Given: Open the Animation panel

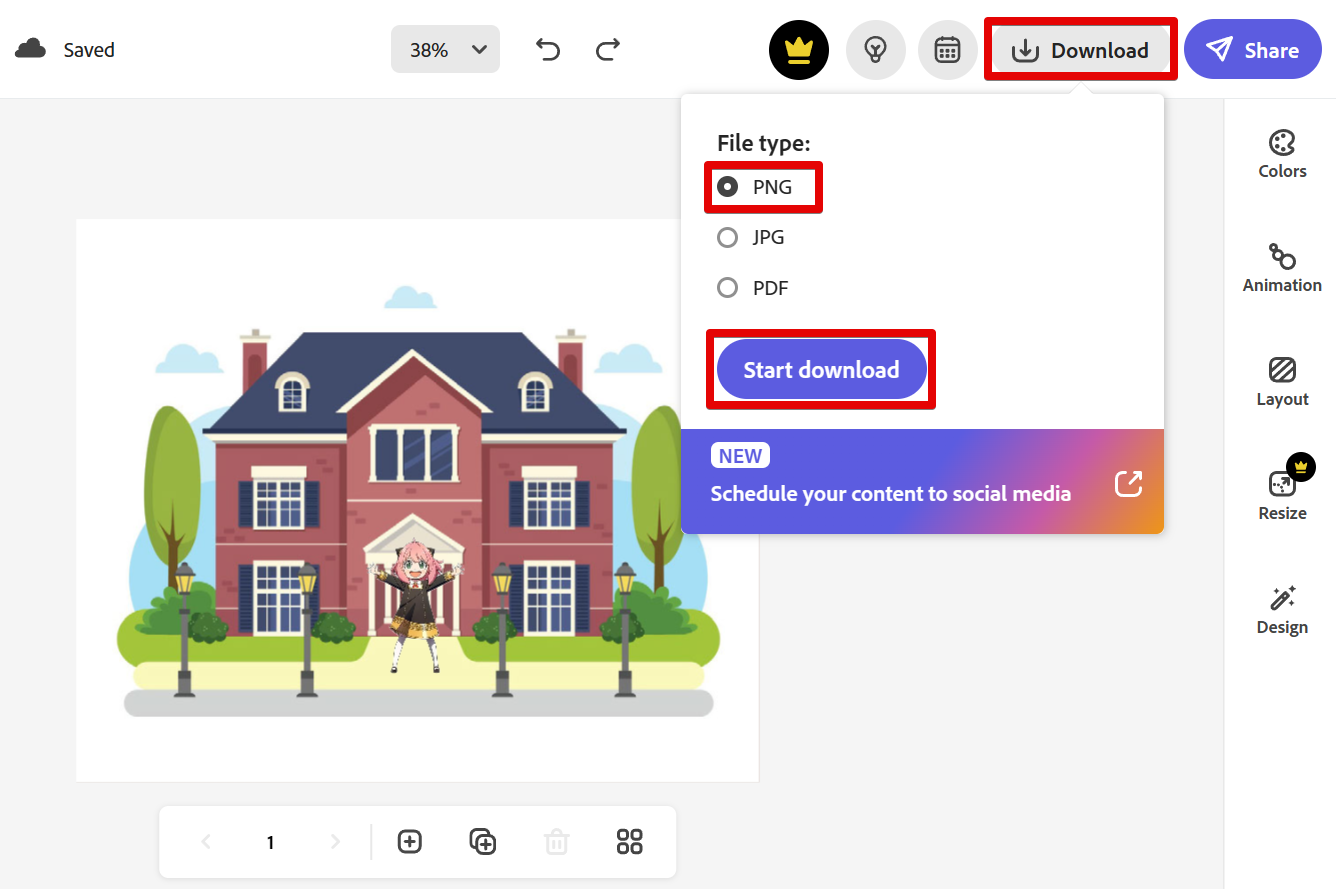Looking at the screenshot, I should pyautogui.click(x=1282, y=268).
